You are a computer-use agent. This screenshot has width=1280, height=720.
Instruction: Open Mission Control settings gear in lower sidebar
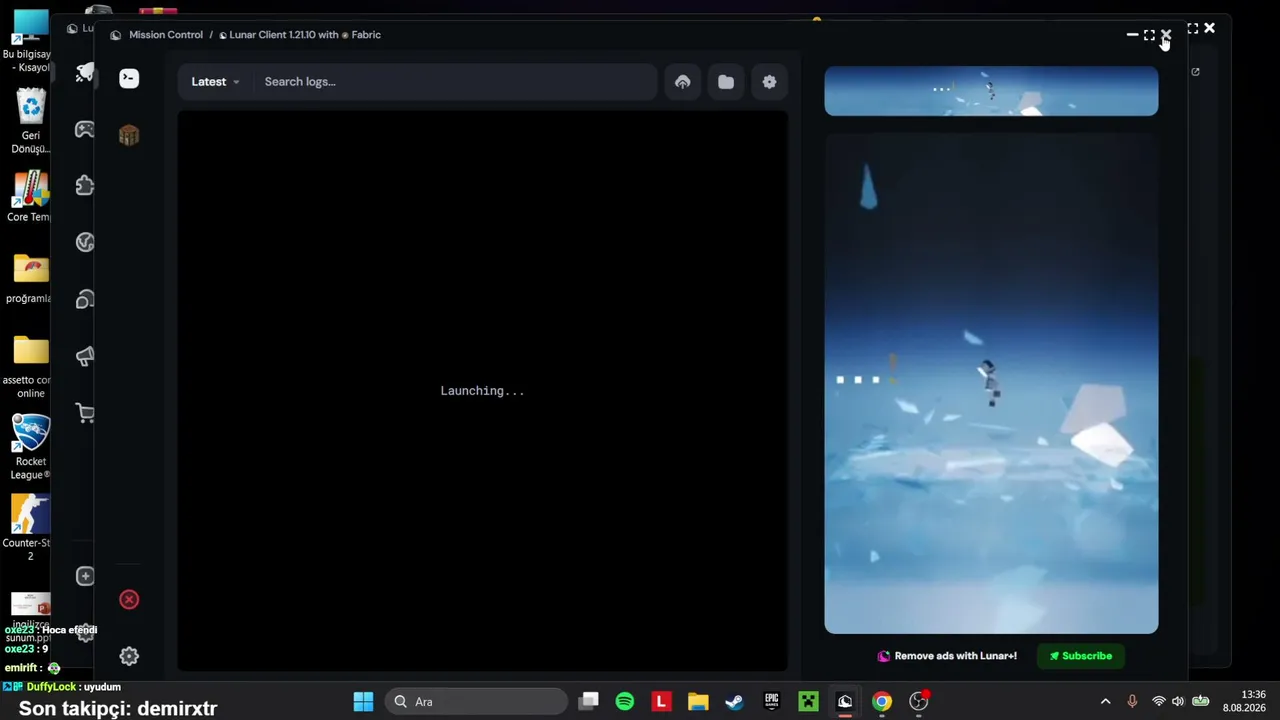tap(129, 656)
